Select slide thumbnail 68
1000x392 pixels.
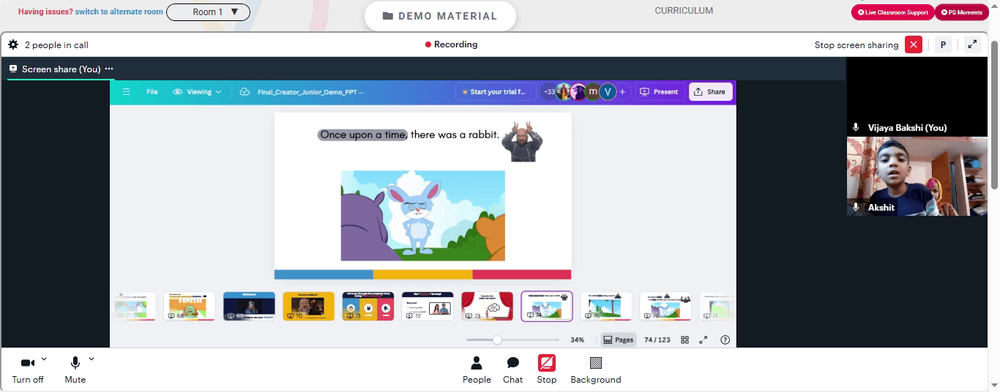(x=189, y=306)
